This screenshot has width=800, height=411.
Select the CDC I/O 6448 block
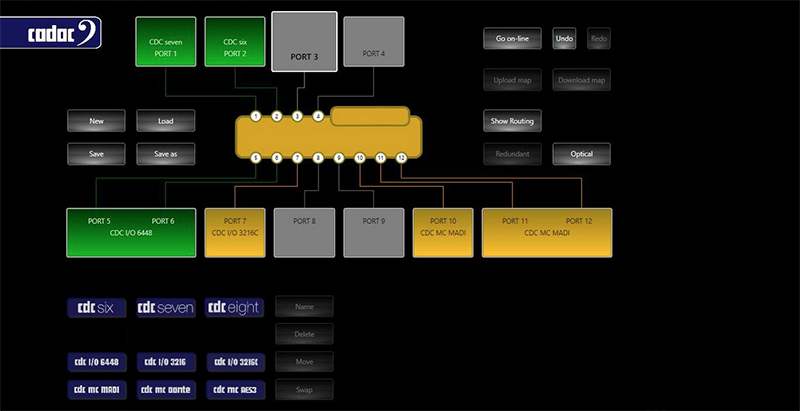pyautogui.click(x=131, y=233)
